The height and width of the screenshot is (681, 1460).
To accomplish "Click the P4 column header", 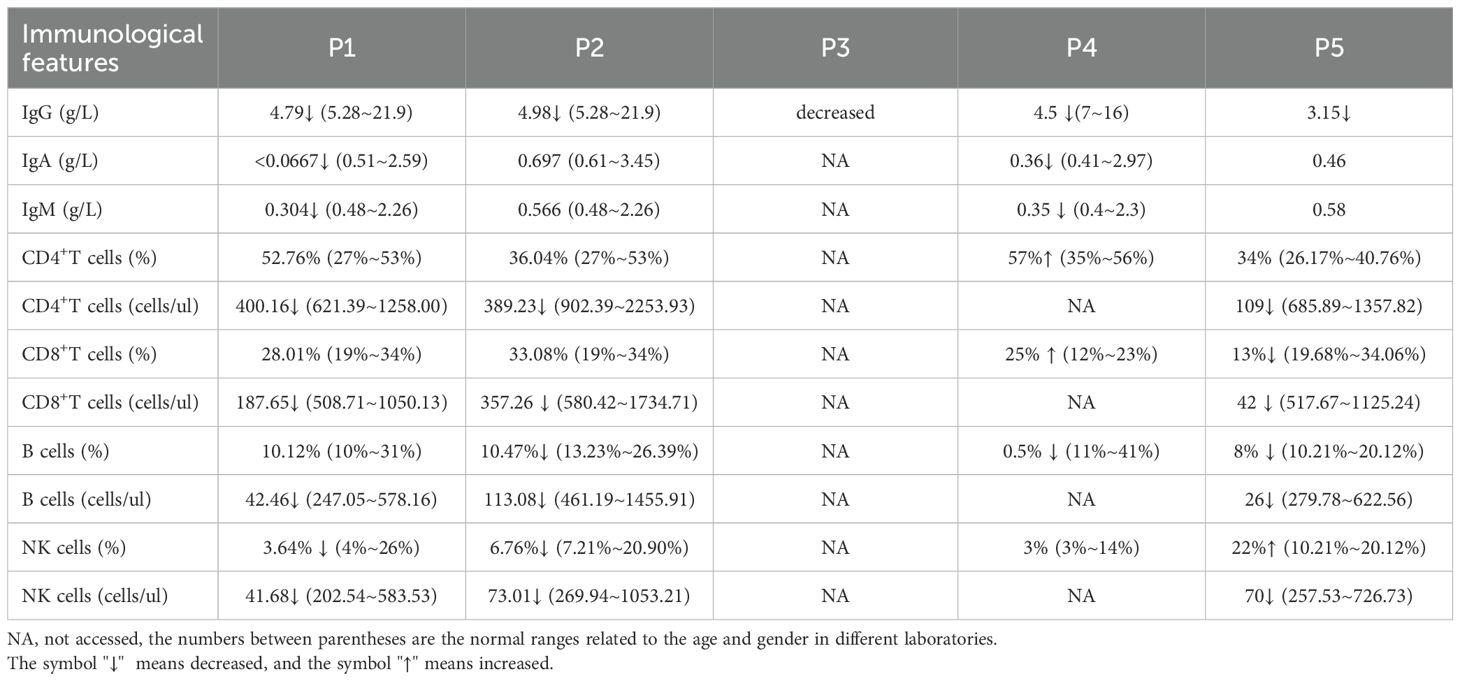I will tap(1082, 49).
